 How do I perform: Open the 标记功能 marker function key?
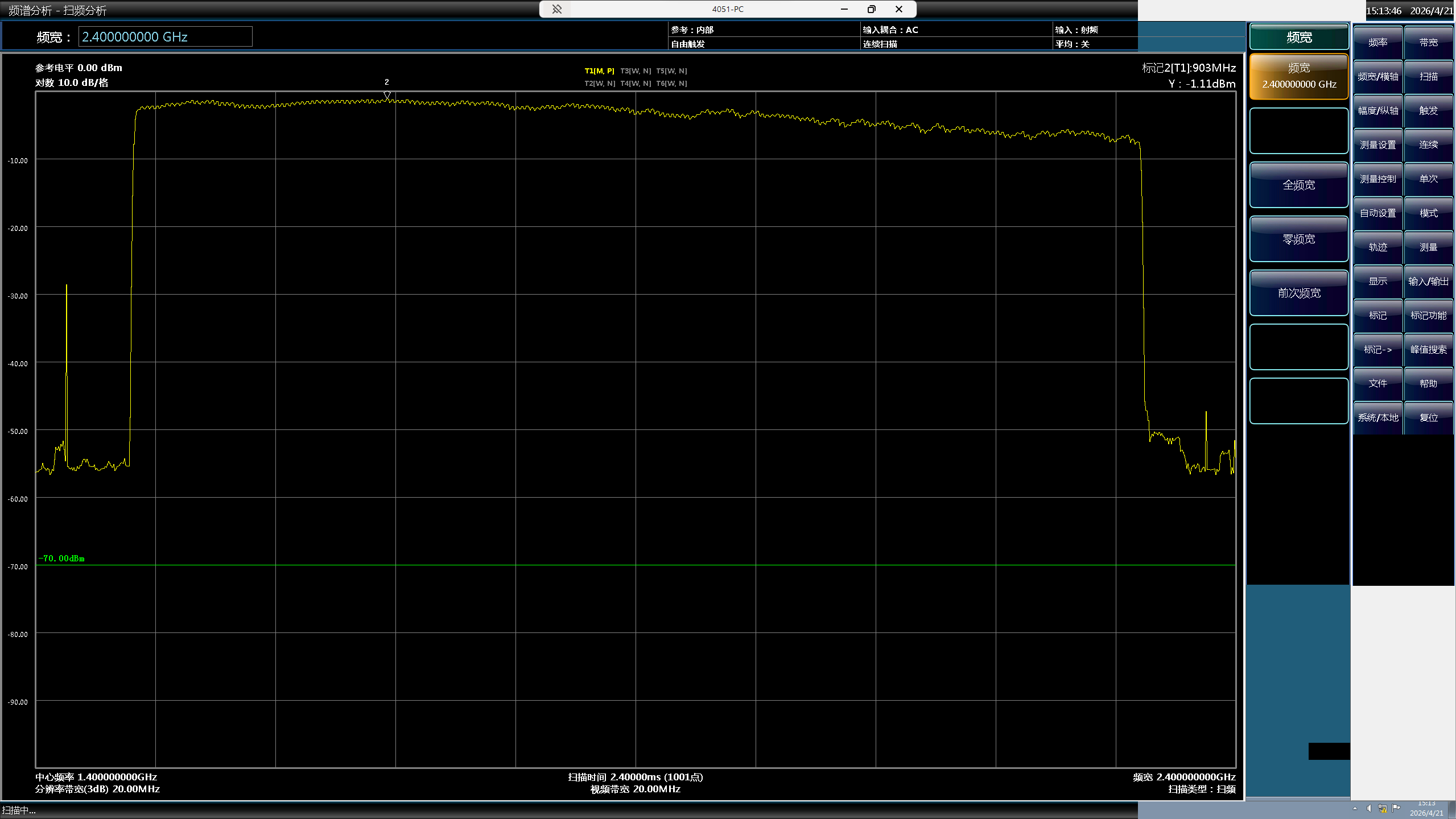(1428, 316)
